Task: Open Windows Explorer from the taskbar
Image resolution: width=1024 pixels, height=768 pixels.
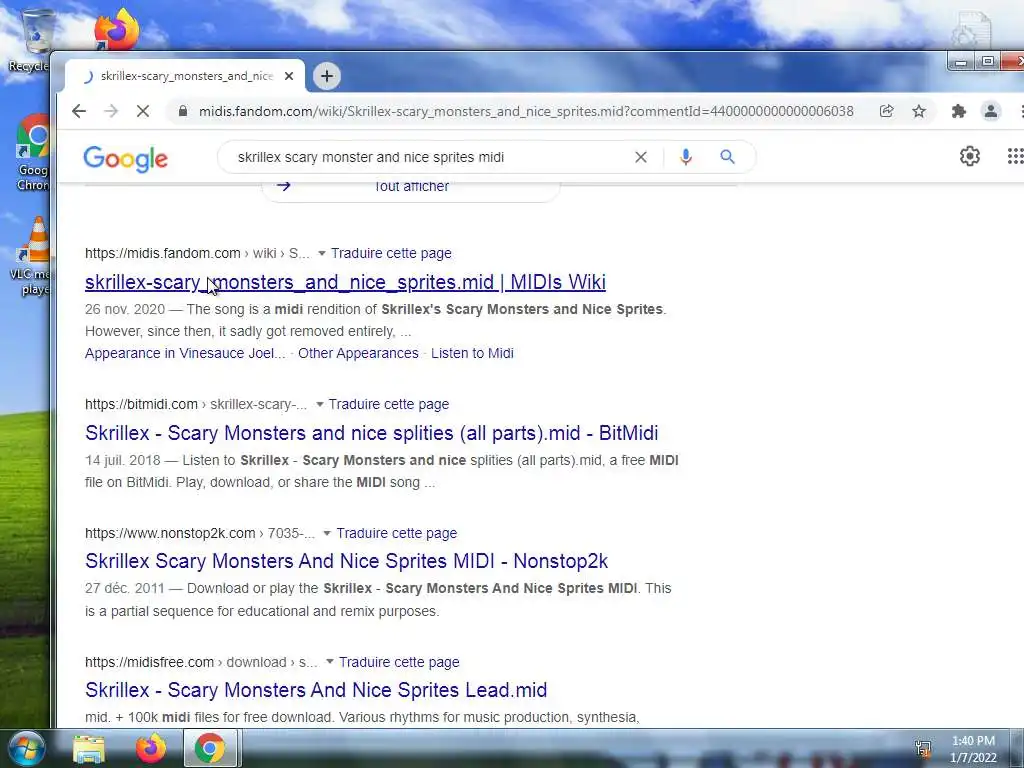Action: pos(89,749)
